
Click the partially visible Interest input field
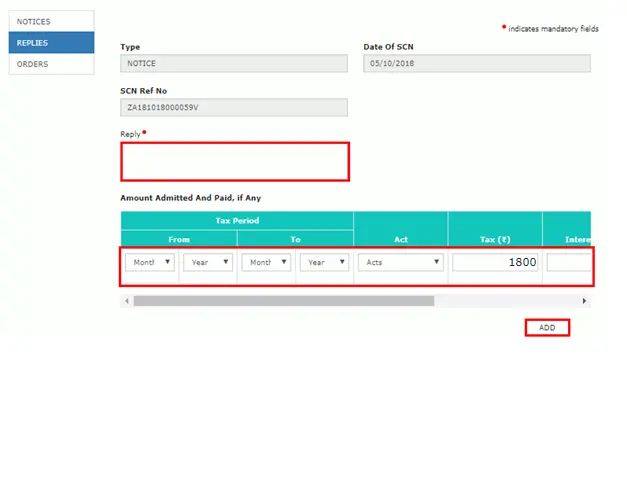(567, 262)
